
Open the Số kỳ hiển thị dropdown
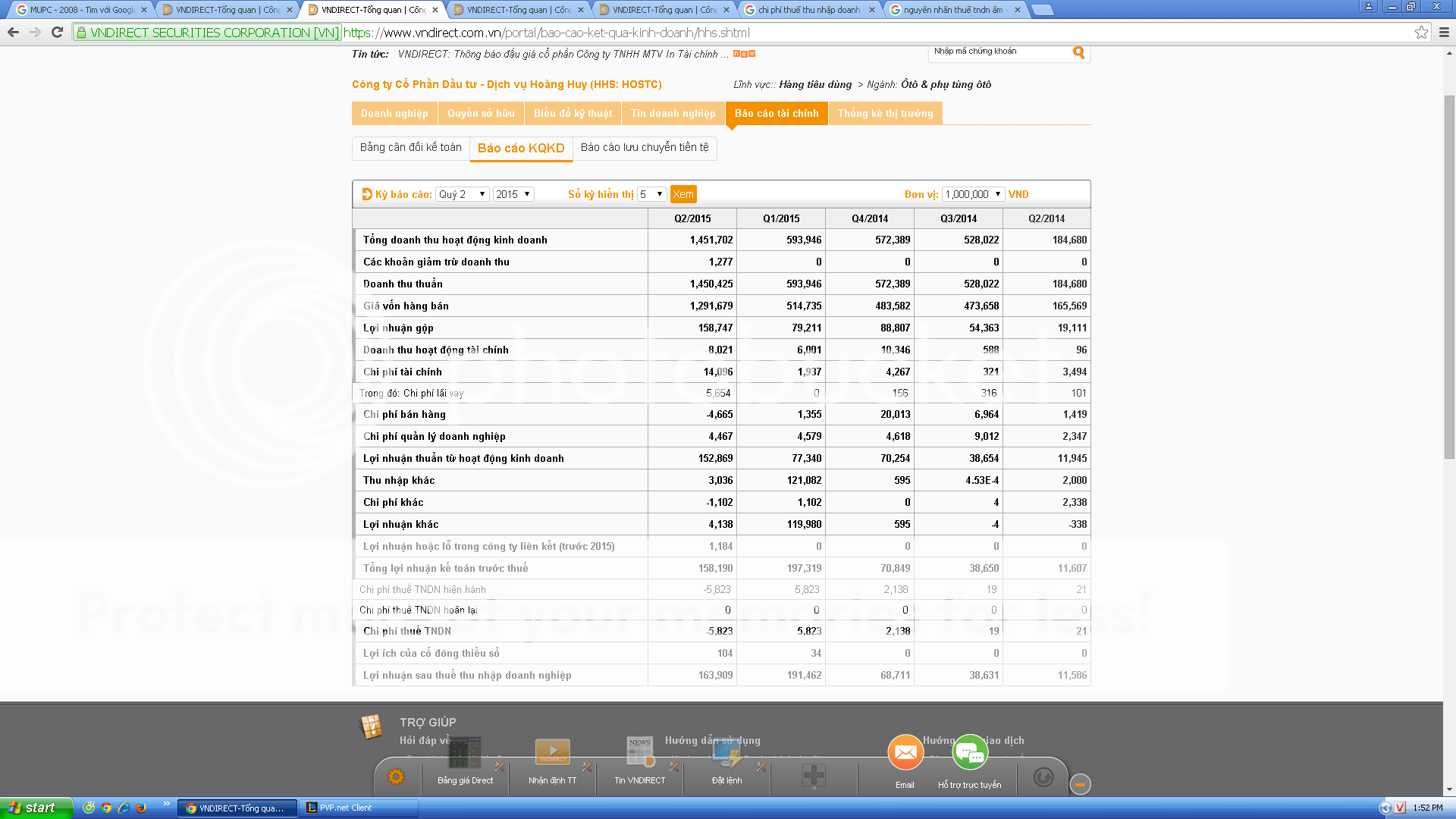[x=651, y=194]
